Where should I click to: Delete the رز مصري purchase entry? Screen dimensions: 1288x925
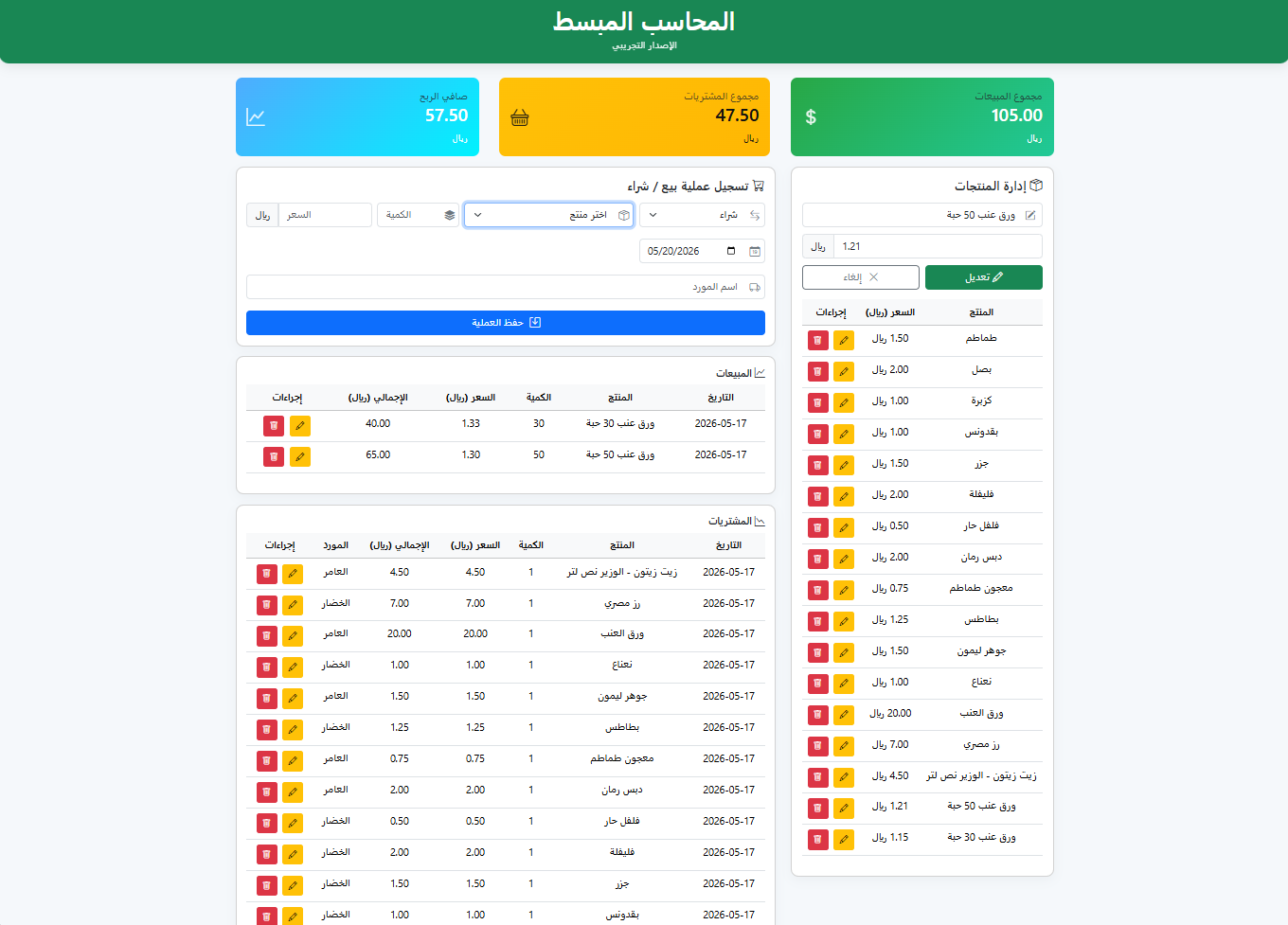pos(267,605)
